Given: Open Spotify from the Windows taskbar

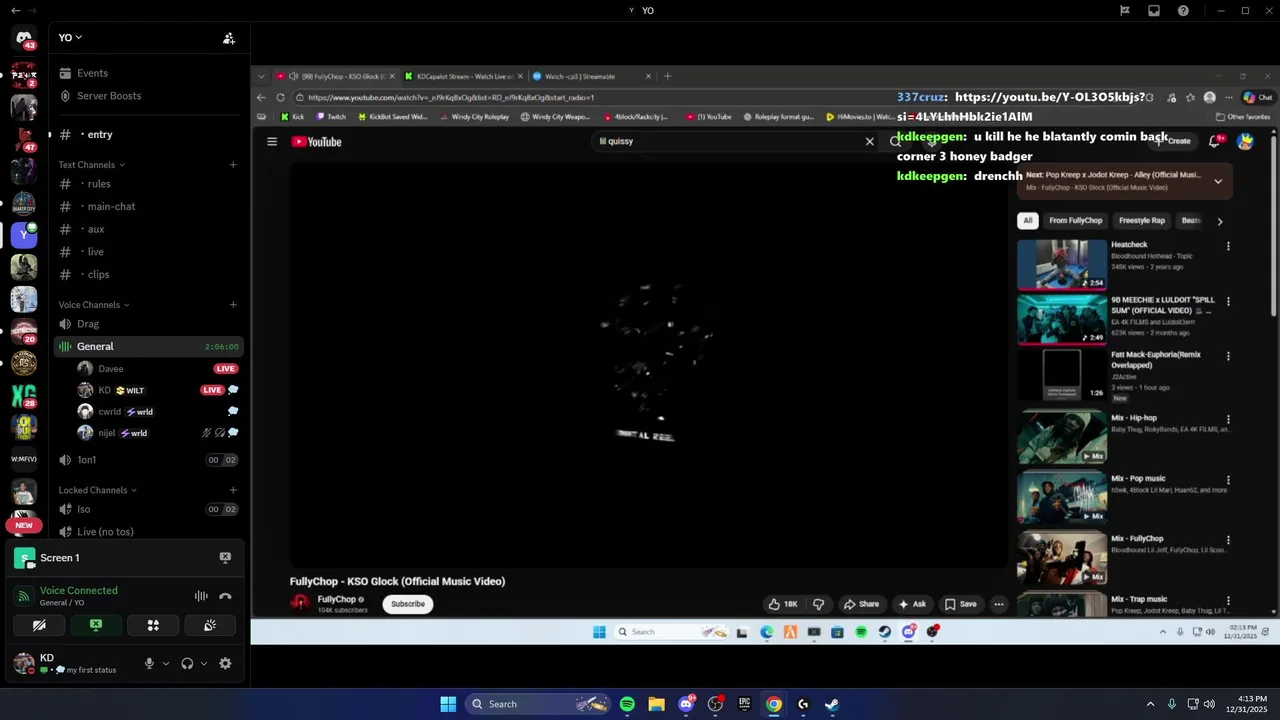Looking at the screenshot, I should [627, 704].
